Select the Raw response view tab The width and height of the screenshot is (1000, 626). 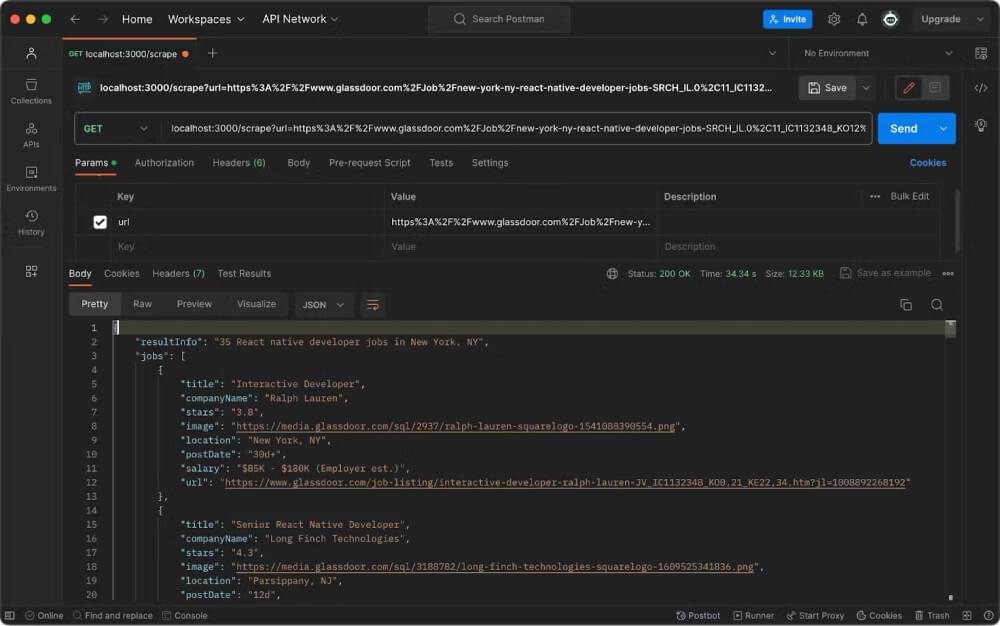point(142,304)
